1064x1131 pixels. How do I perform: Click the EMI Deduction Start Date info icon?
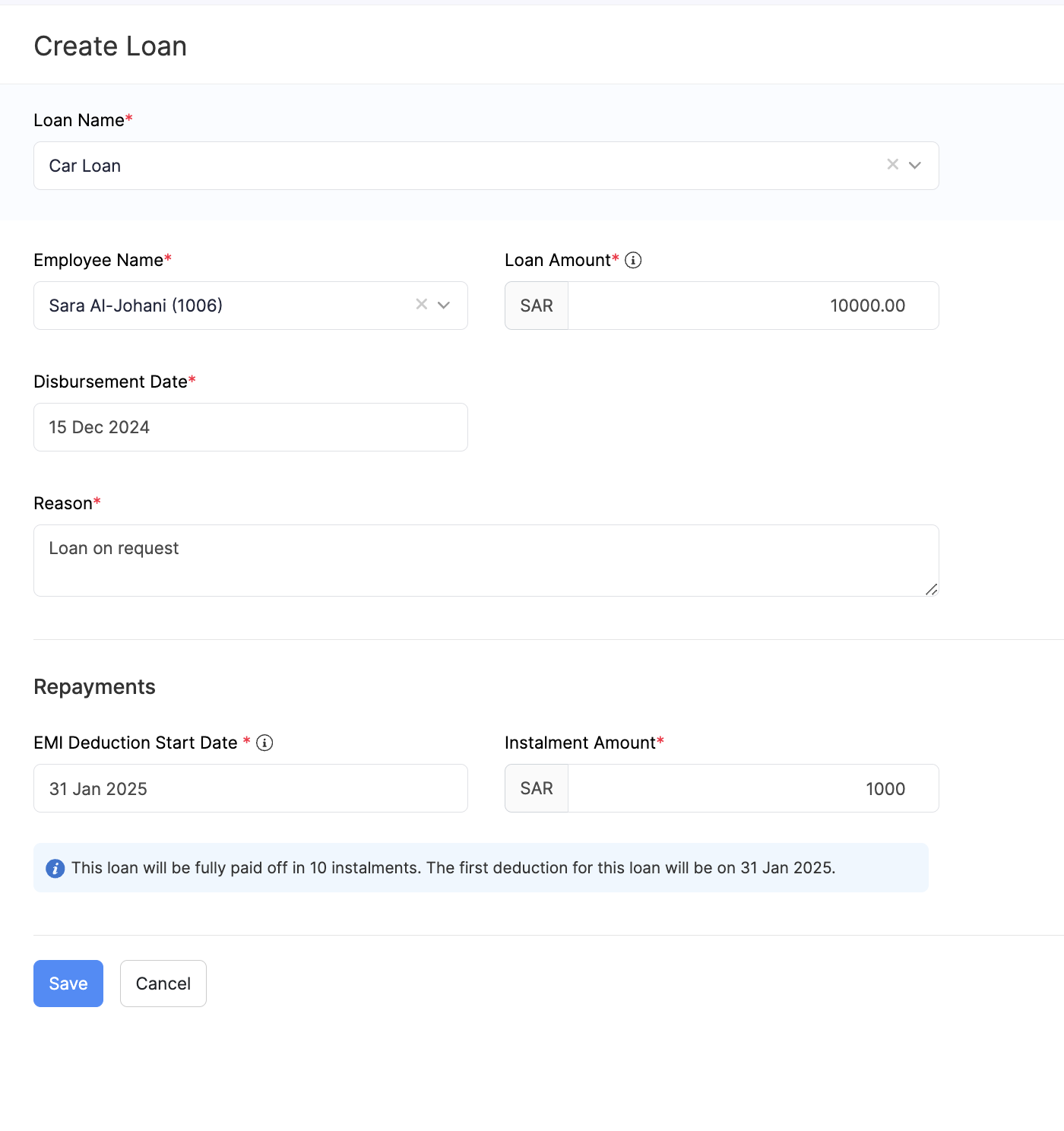(264, 743)
